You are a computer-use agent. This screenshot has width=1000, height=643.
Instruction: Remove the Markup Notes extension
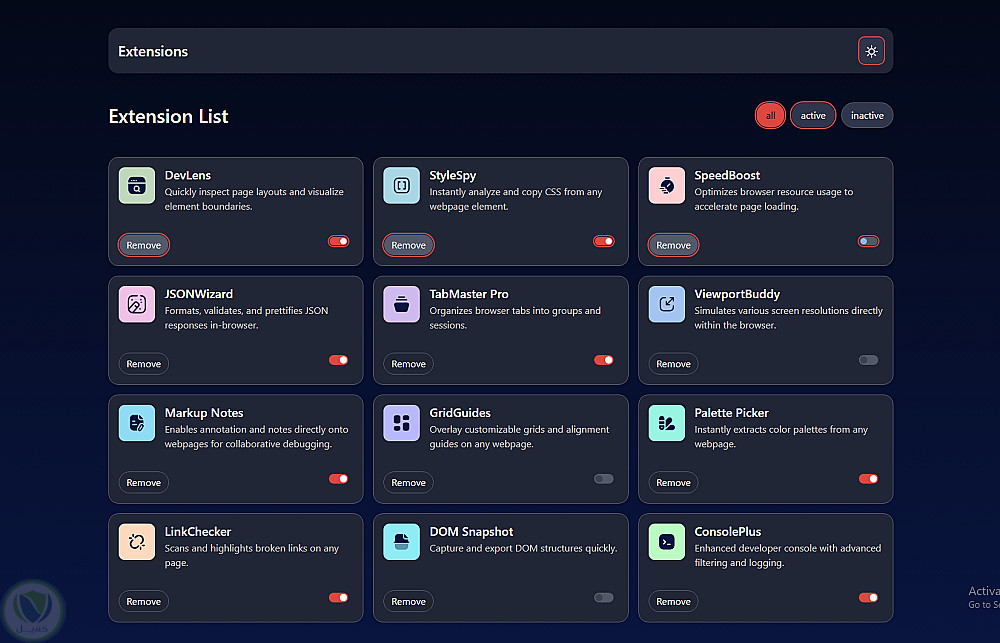tap(143, 482)
